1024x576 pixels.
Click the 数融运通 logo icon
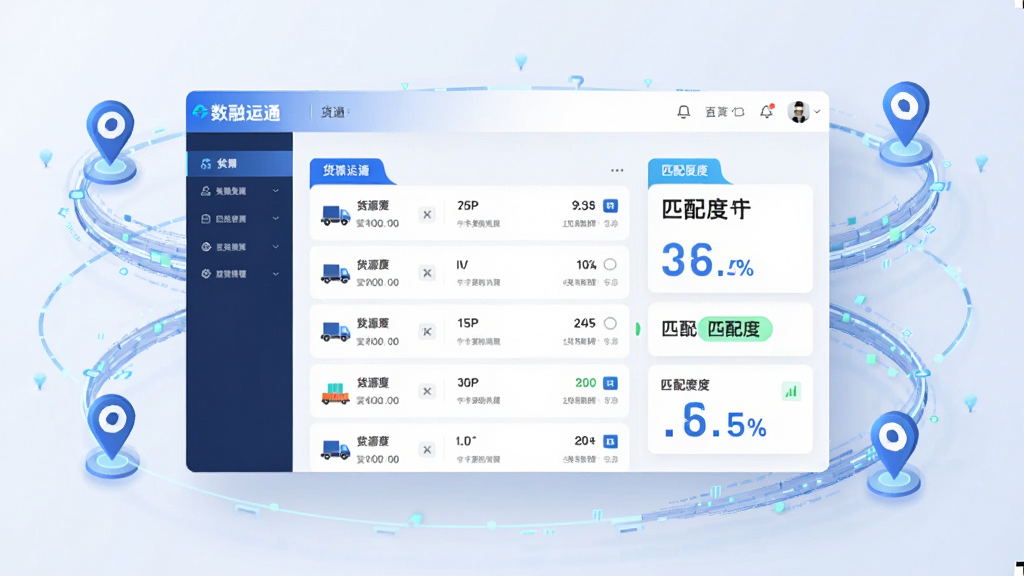[x=200, y=112]
